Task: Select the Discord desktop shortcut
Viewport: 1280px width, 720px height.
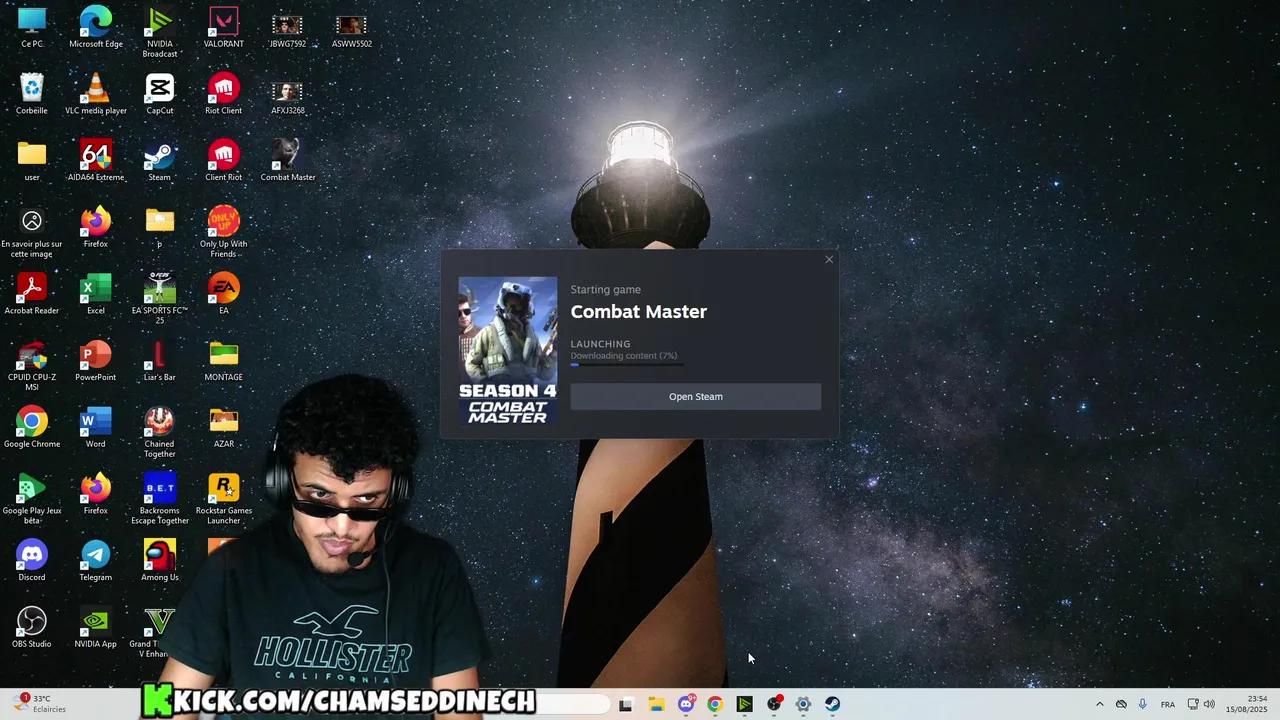Action: click(32, 562)
